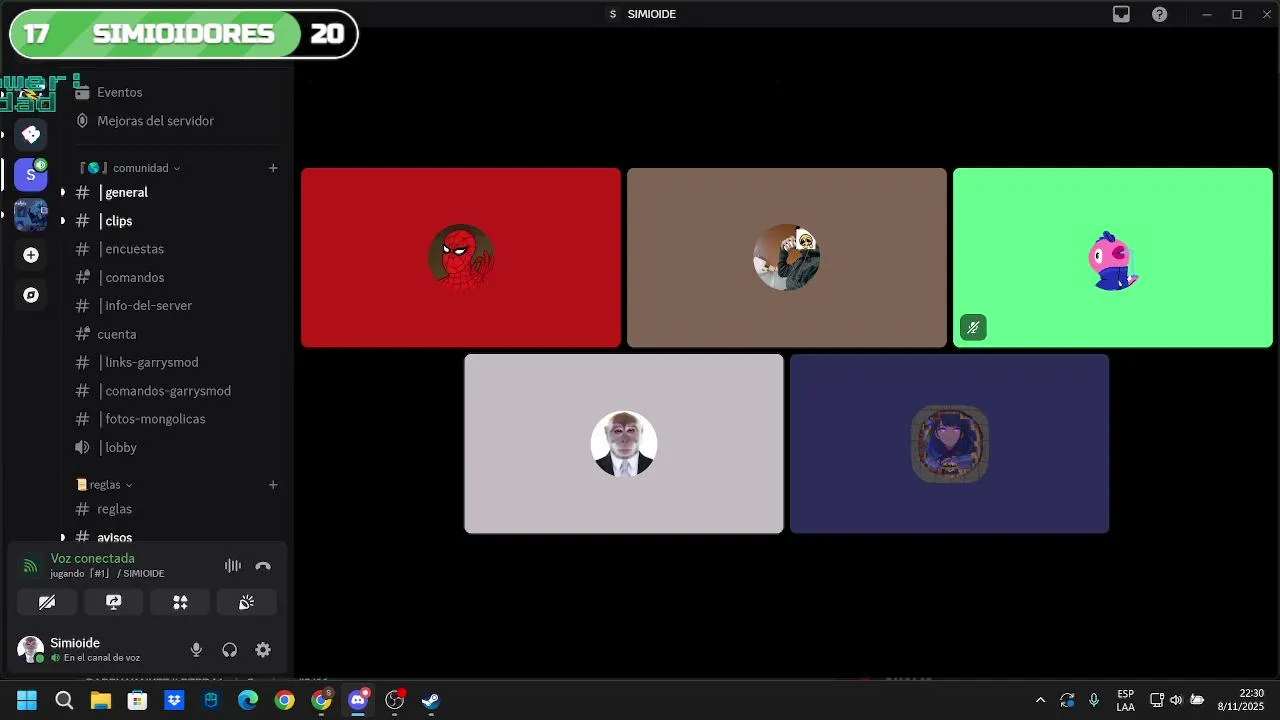Open Microsoft Store from taskbar
Screen dimensions: 1280x720
[x=137, y=700]
